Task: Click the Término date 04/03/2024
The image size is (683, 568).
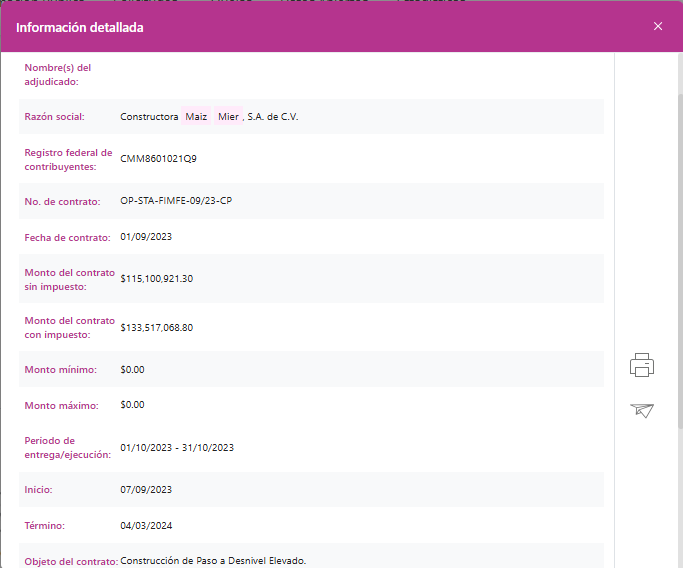Action: 146,525
